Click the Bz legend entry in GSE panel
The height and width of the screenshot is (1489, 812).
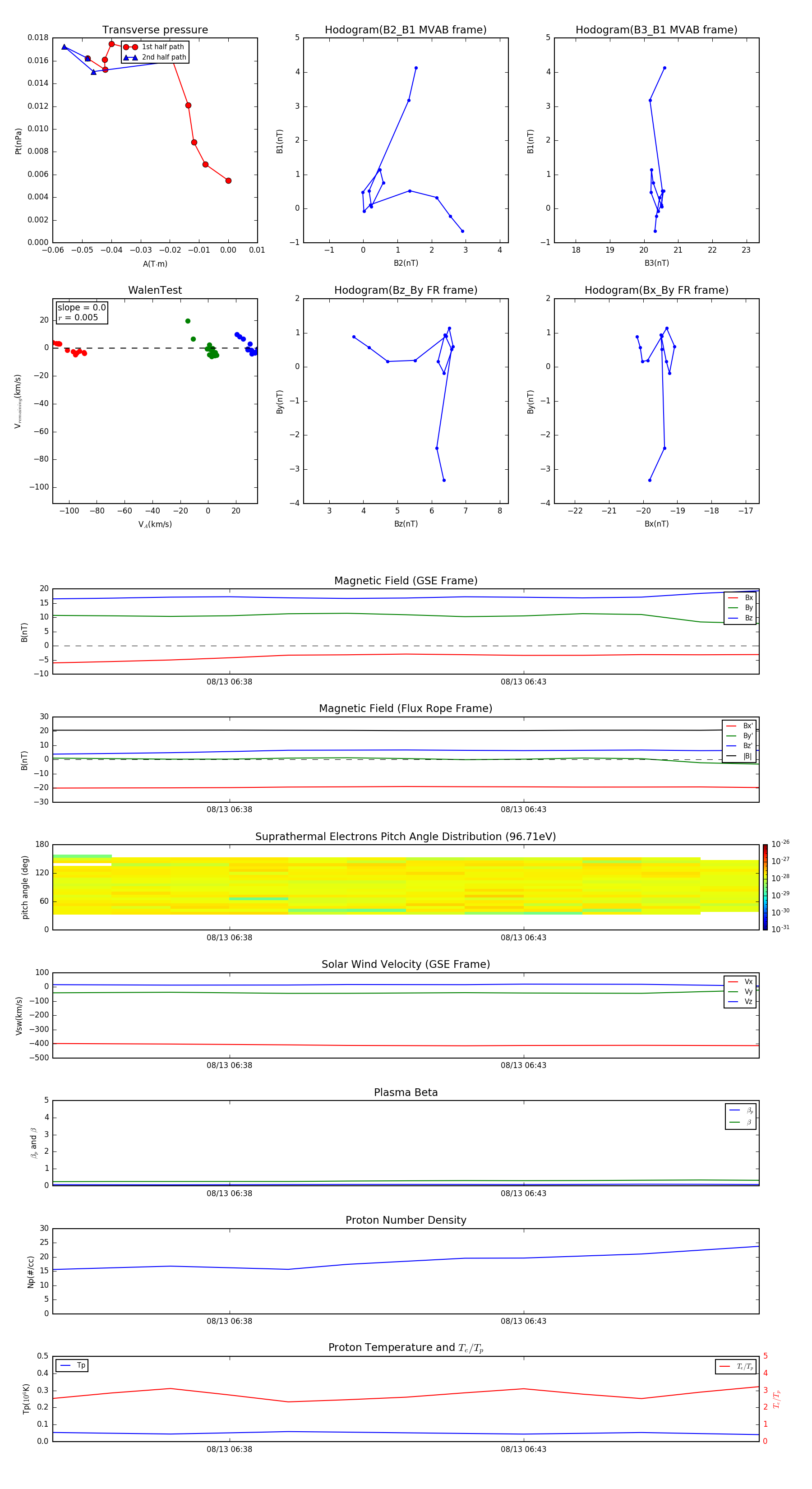740,618
